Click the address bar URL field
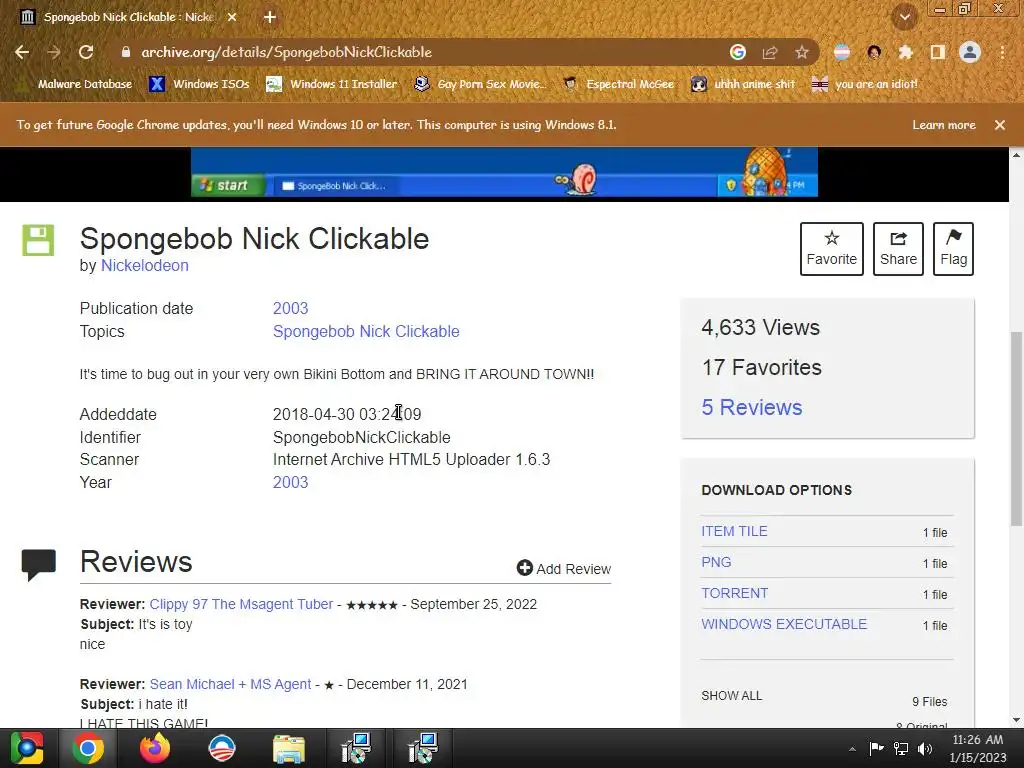The image size is (1024, 768). tap(418, 52)
